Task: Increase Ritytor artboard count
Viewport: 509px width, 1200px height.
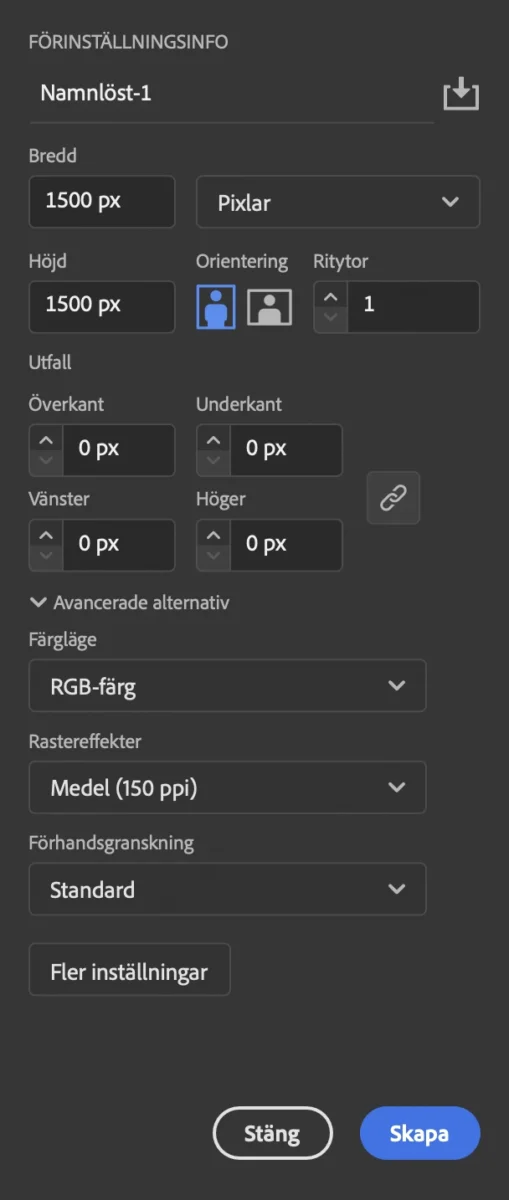Action: click(331, 294)
